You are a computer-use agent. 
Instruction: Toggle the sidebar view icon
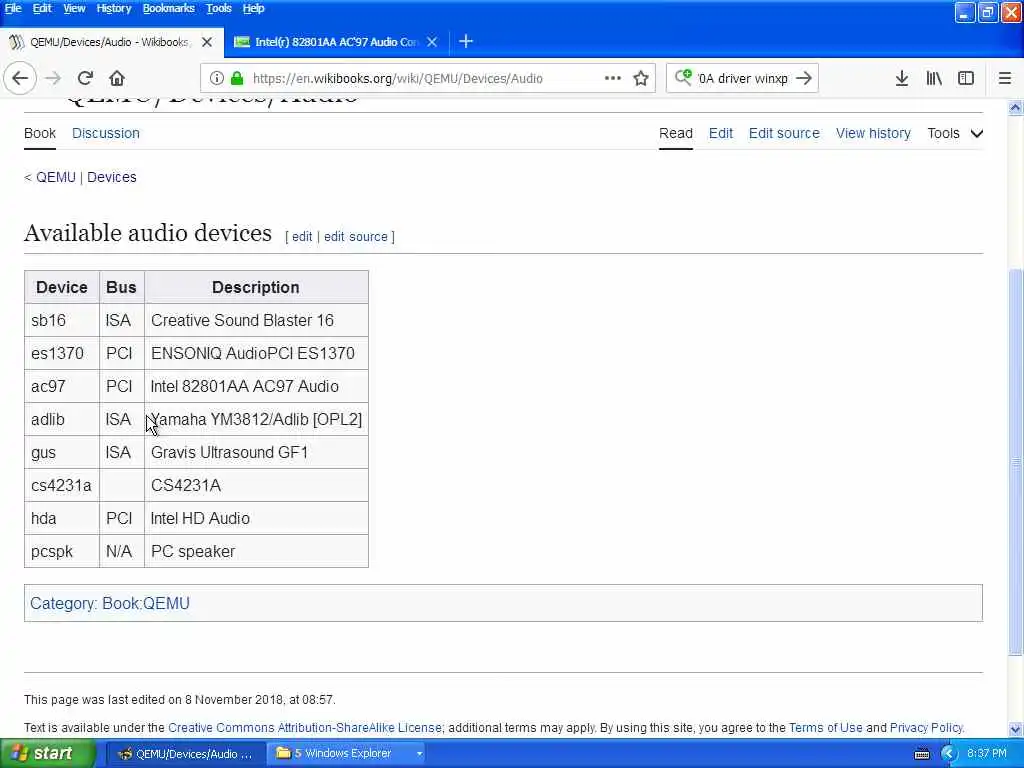click(x=966, y=78)
